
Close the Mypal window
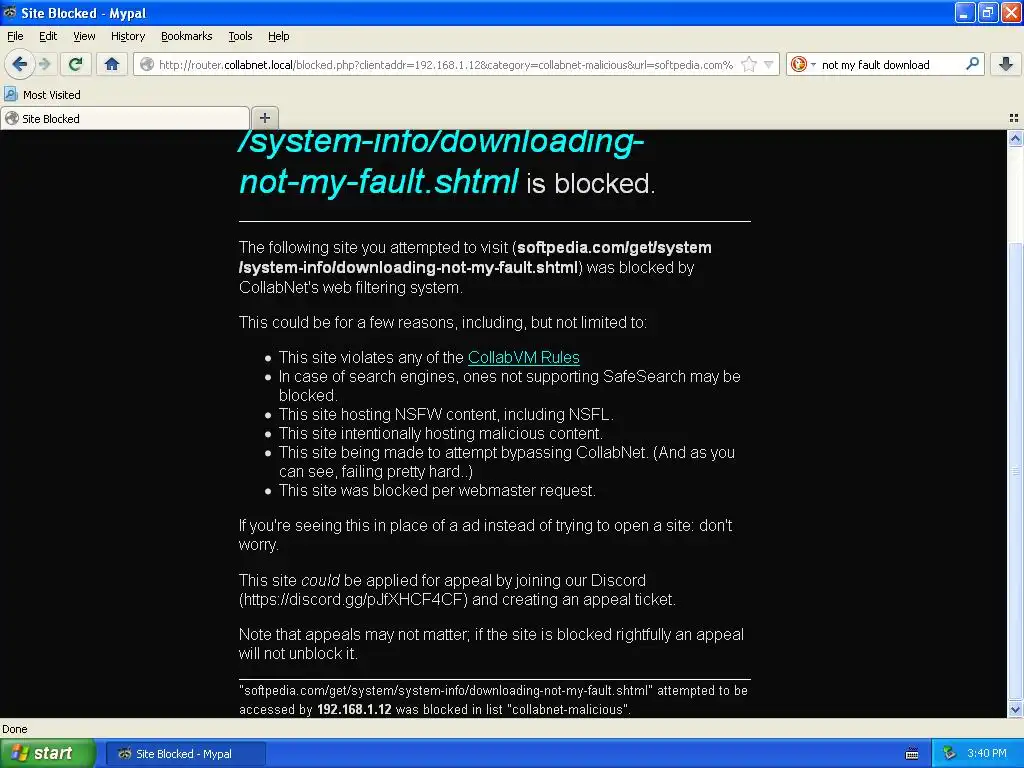[1010, 12]
